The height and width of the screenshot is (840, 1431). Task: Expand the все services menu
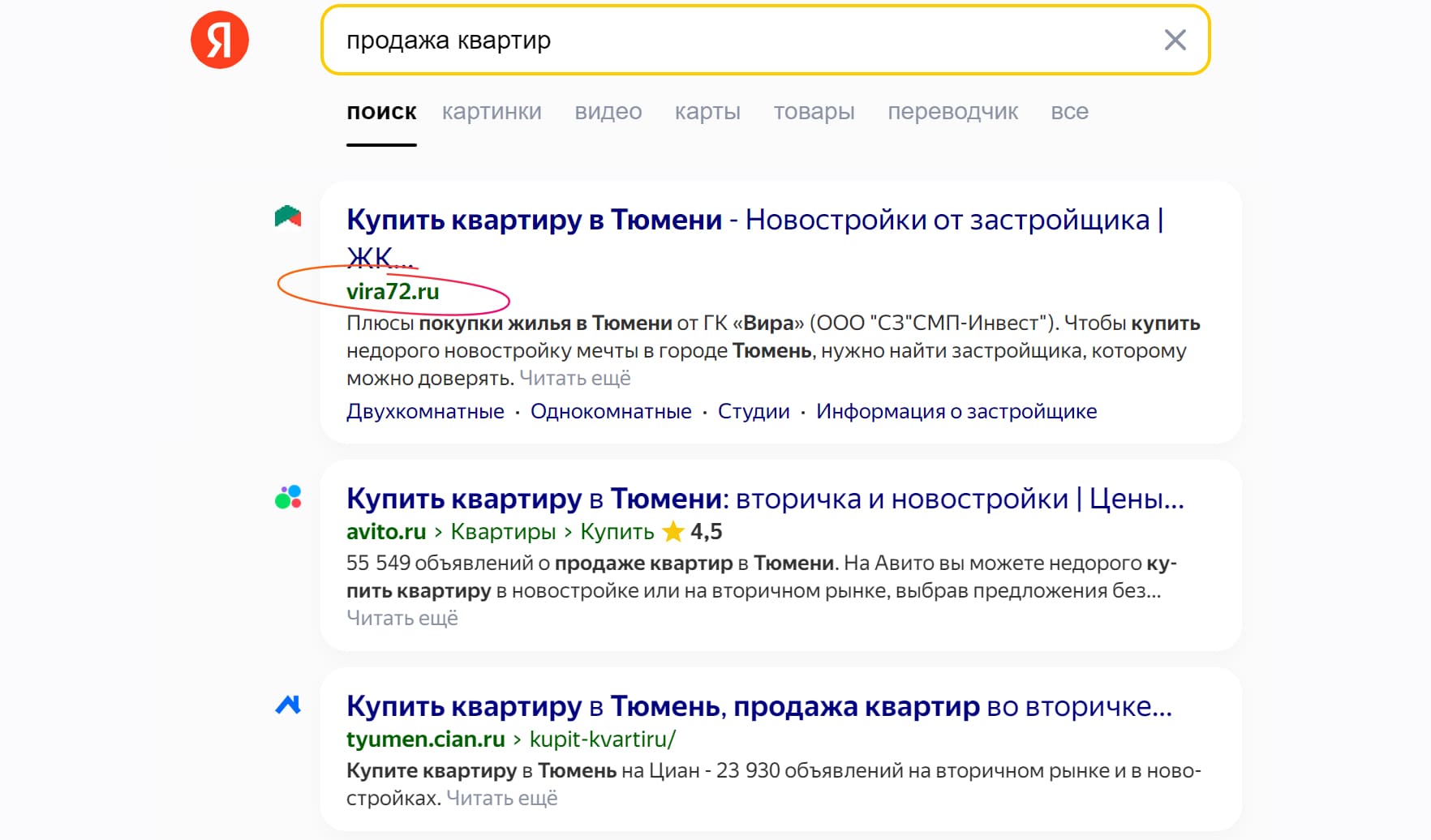(x=1070, y=111)
